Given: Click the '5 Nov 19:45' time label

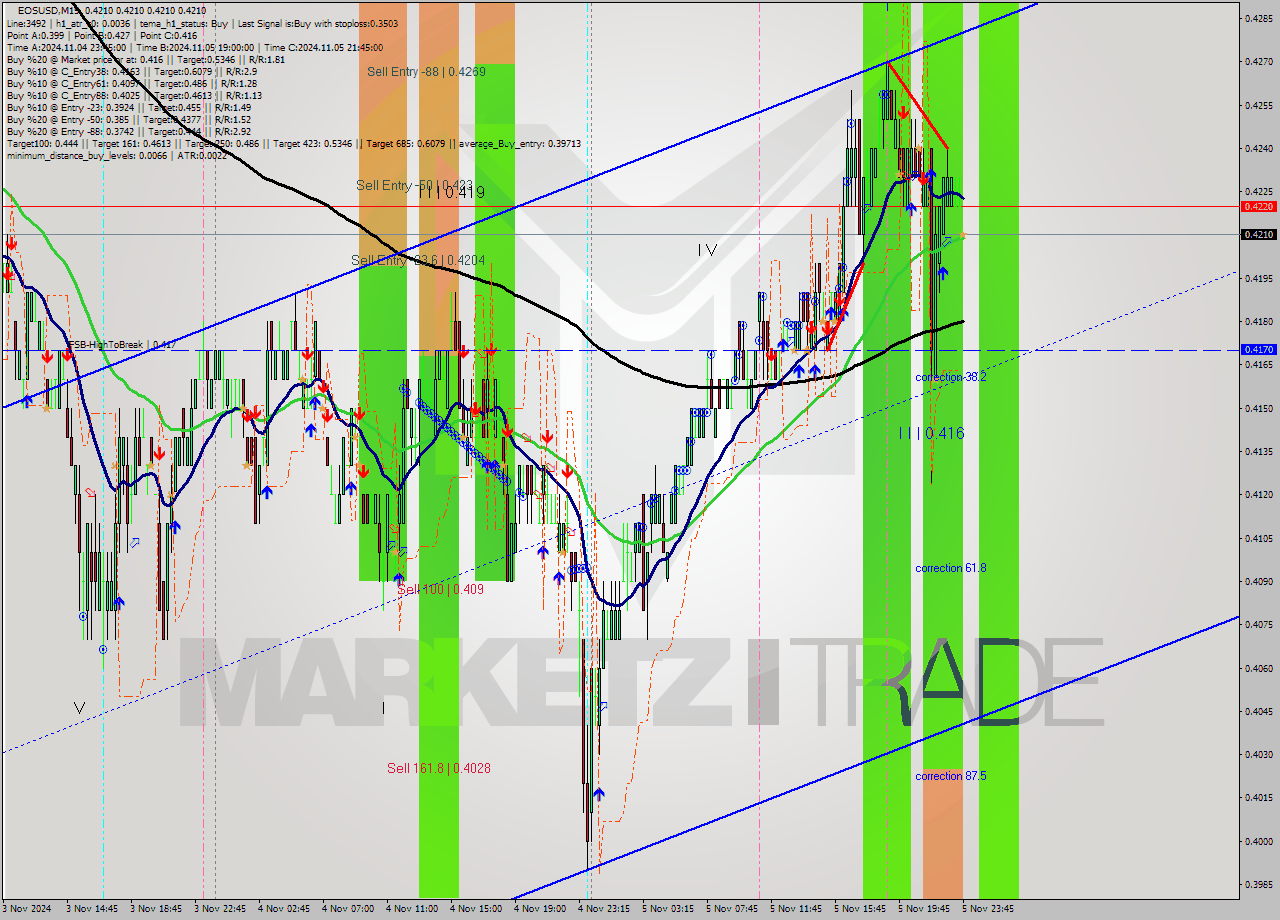Looking at the screenshot, I should 924,909.
